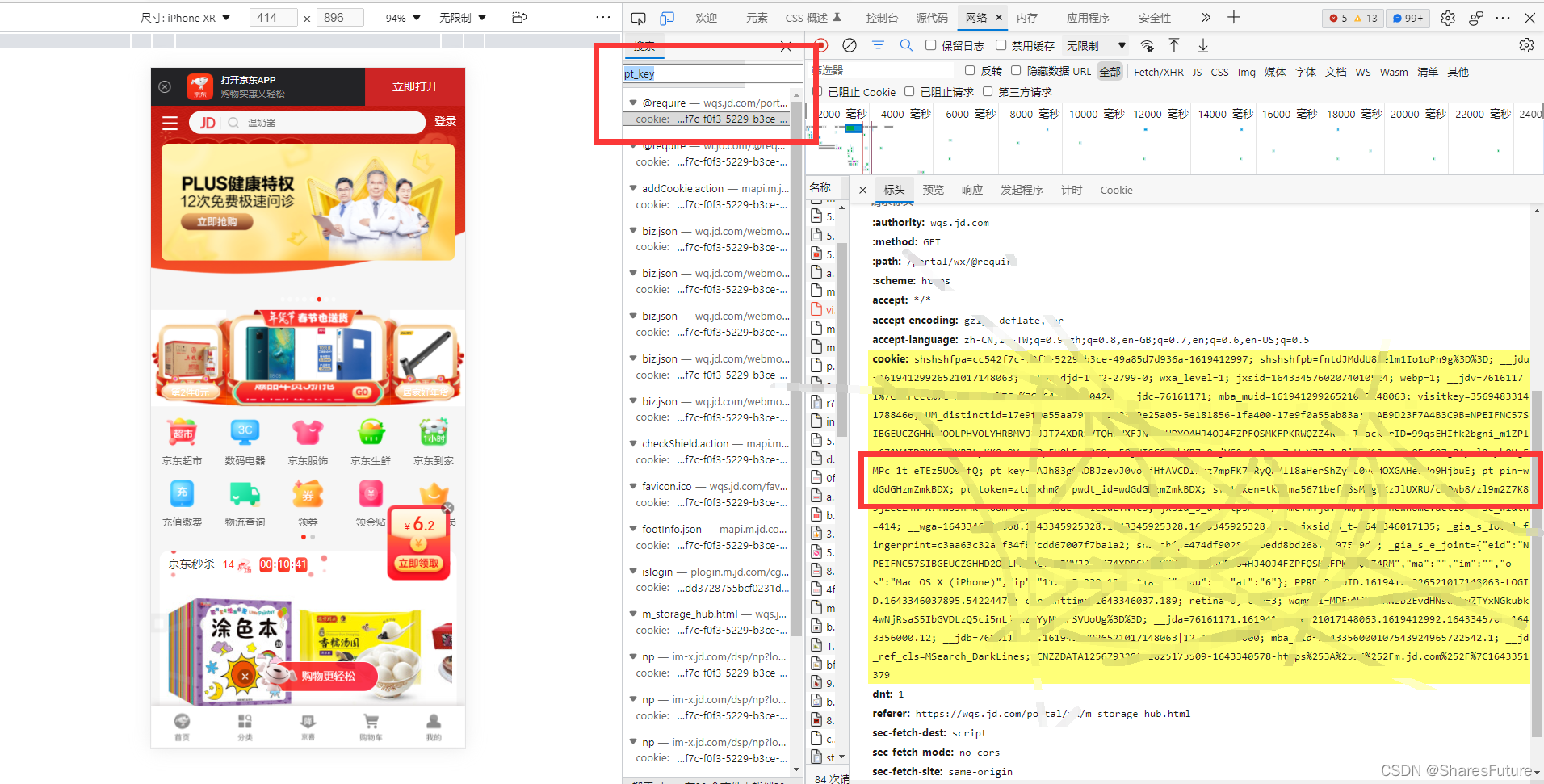The height and width of the screenshot is (784, 1544).
Task: Click the 99+ issues counter
Action: [1408, 18]
